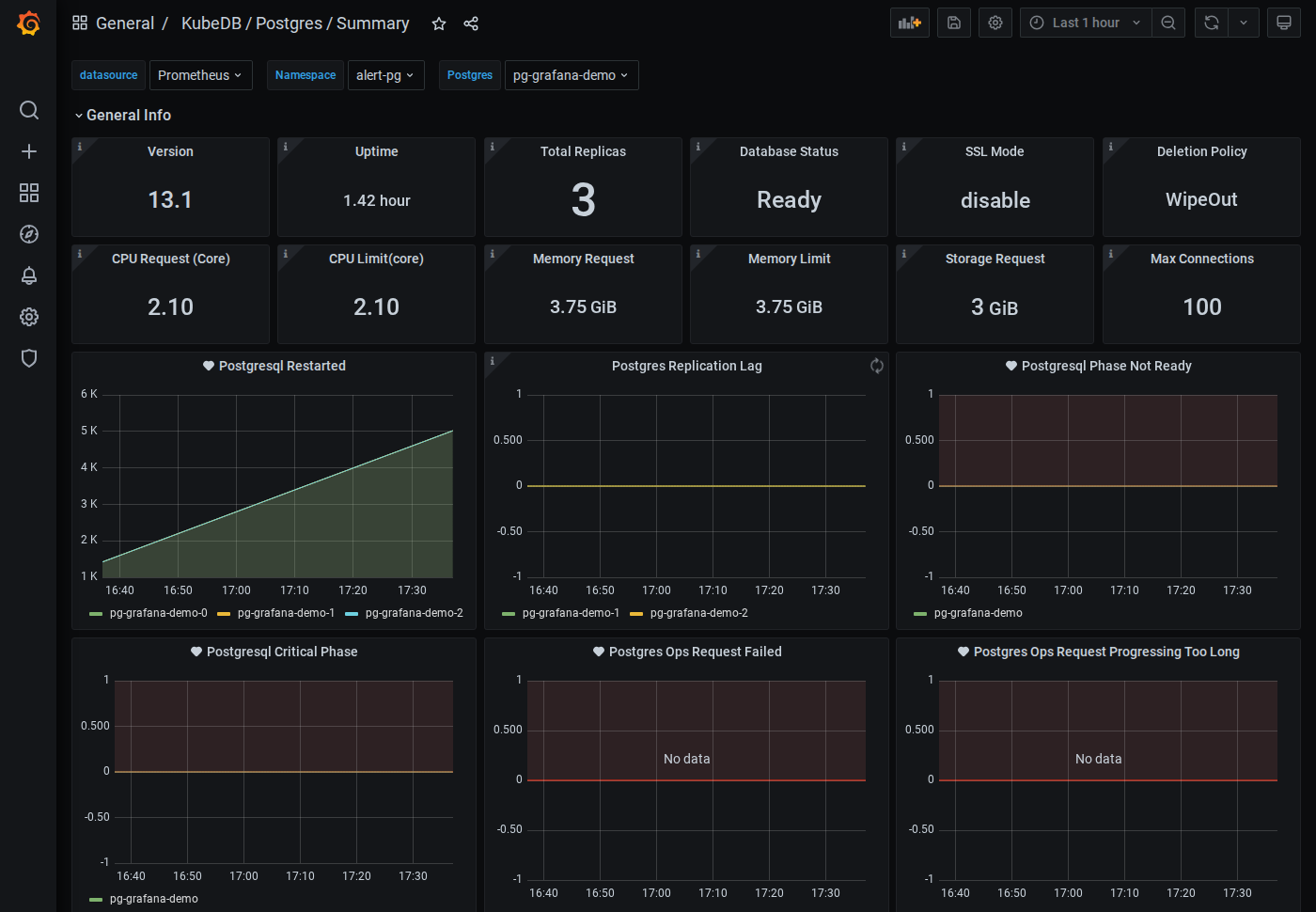Click the WipeOut value in Deletion Policy
1316x912 pixels.
pos(1201,199)
